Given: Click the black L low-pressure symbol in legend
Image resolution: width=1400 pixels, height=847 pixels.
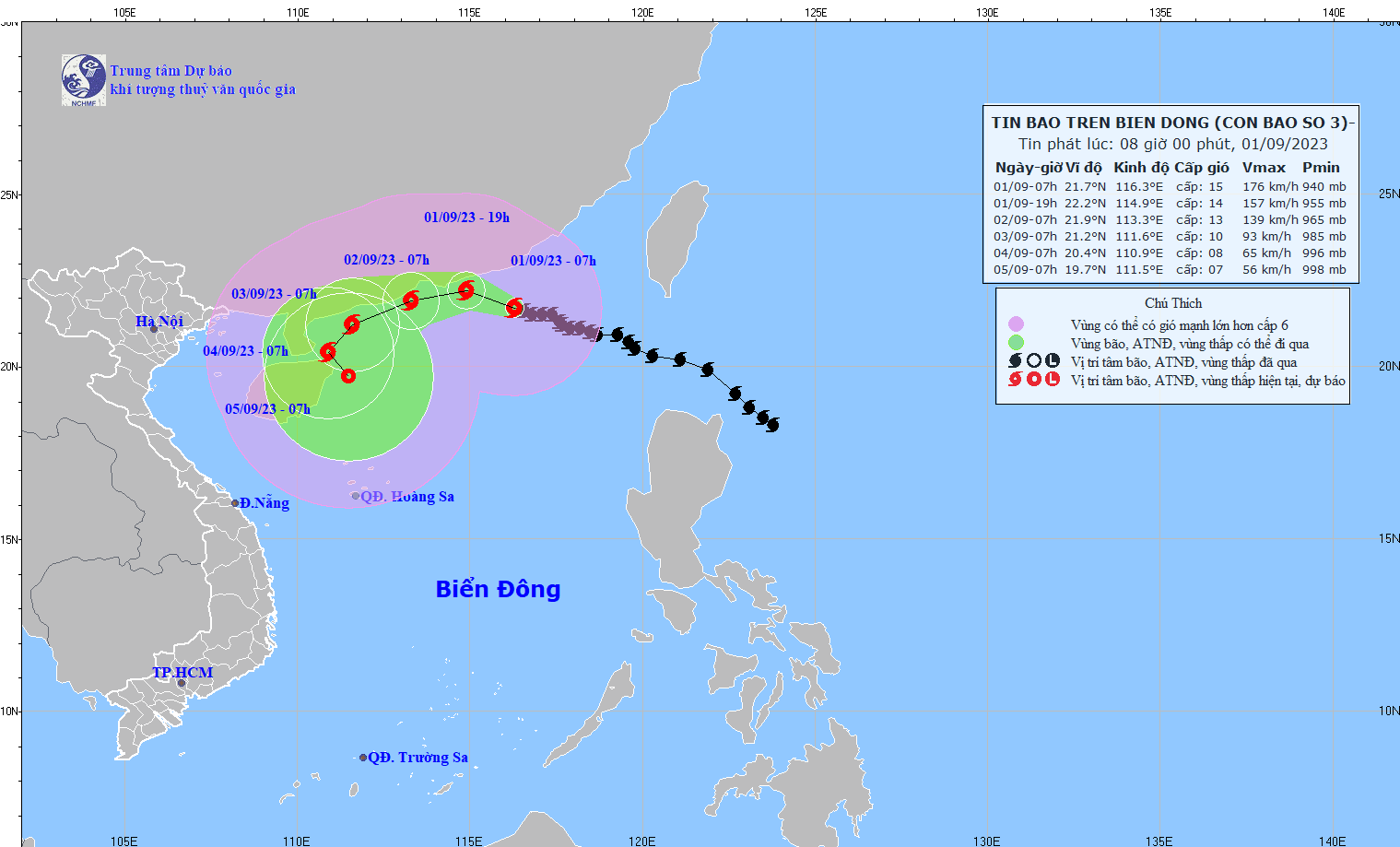Looking at the screenshot, I should (x=1053, y=361).
